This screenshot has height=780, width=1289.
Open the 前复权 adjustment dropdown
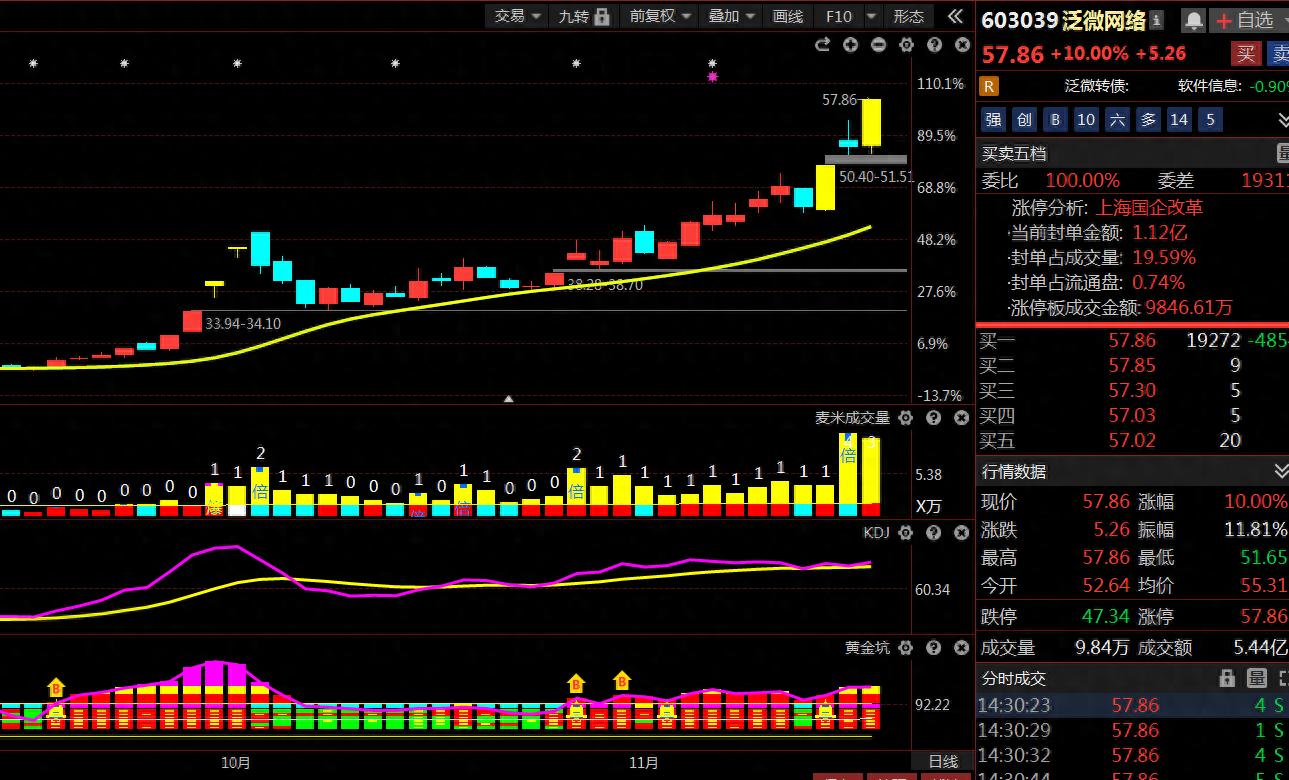(x=659, y=16)
